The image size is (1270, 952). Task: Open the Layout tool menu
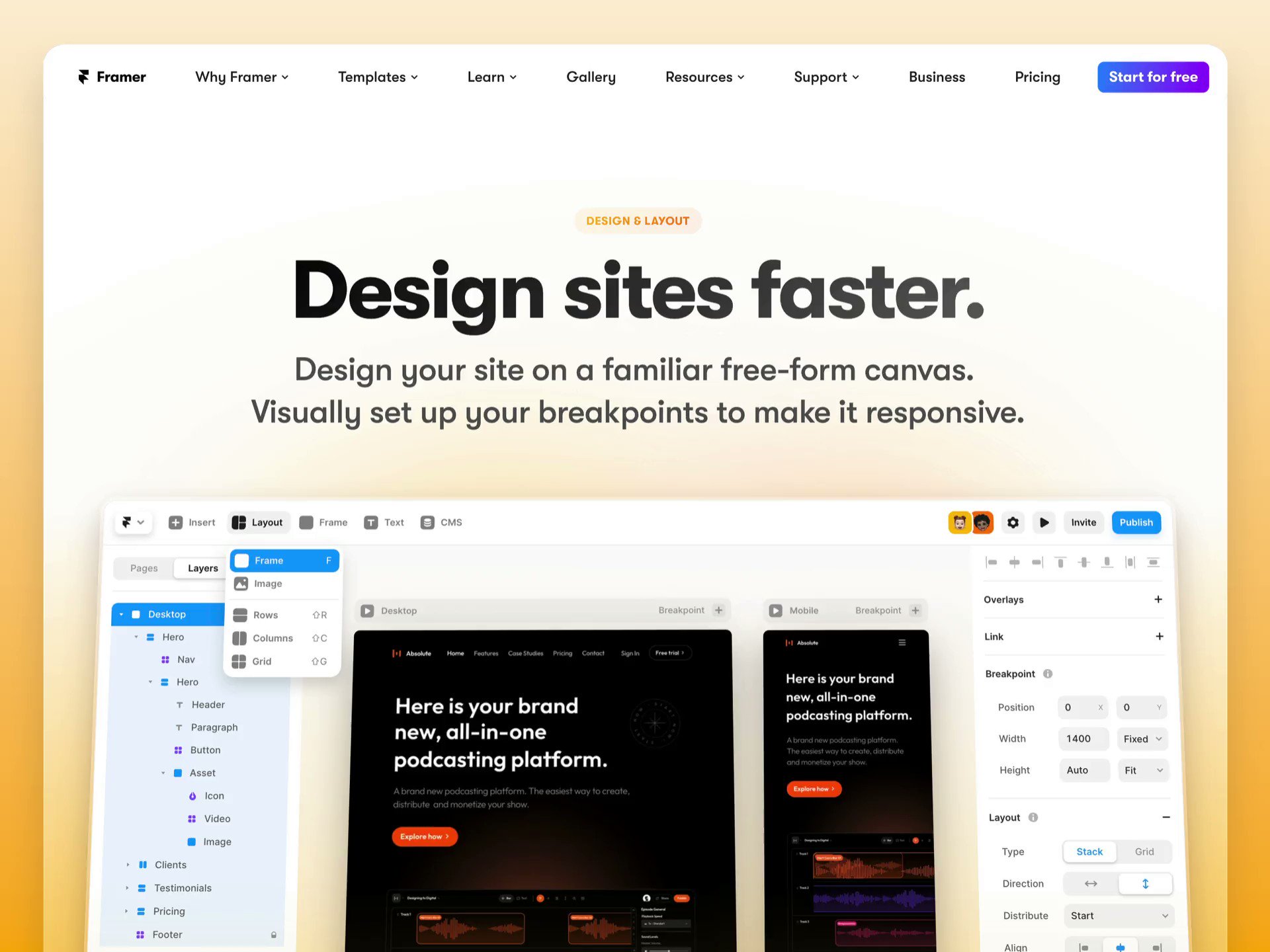coord(259,522)
